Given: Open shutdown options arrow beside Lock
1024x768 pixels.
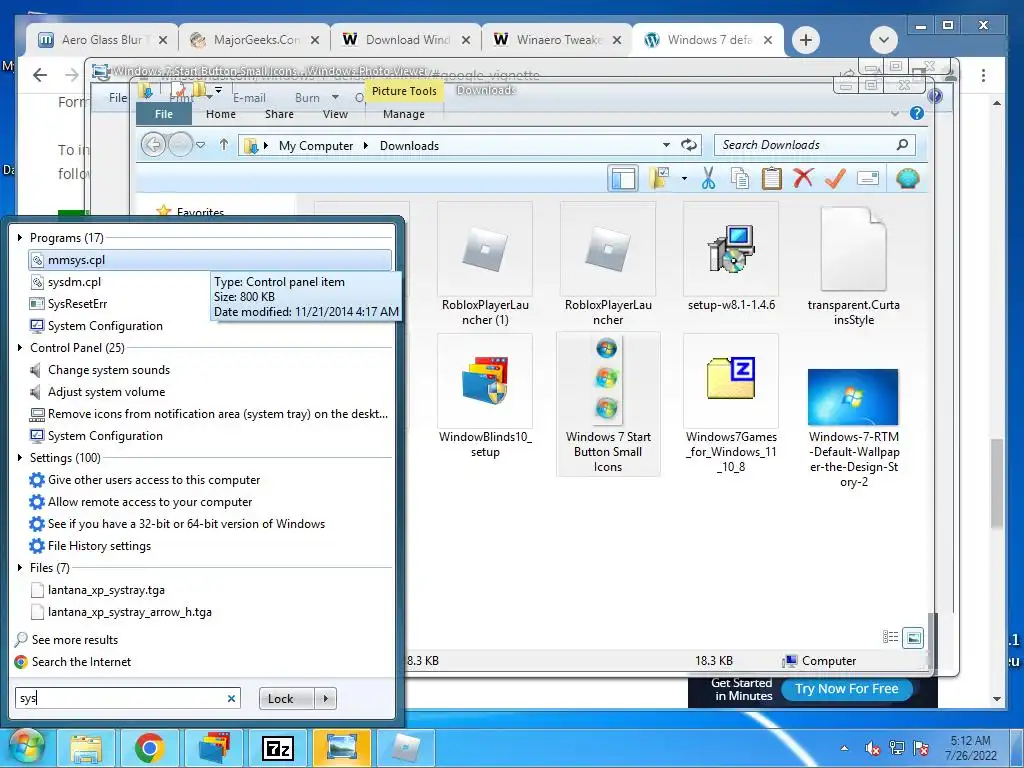Looking at the screenshot, I should tap(325, 699).
